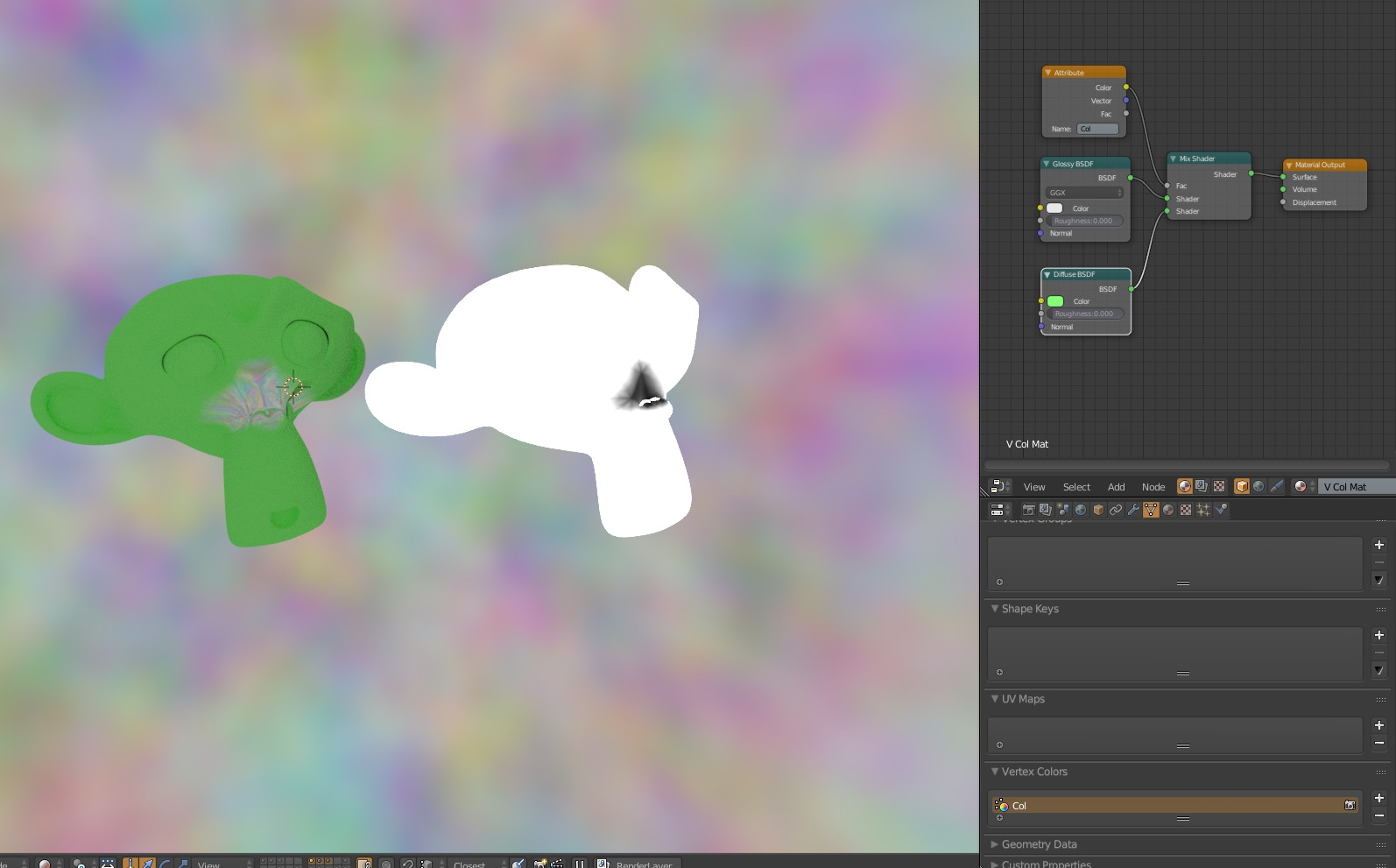Select the Material shader tree type icon
Screen dimensions: 1396x868
tap(1184, 486)
